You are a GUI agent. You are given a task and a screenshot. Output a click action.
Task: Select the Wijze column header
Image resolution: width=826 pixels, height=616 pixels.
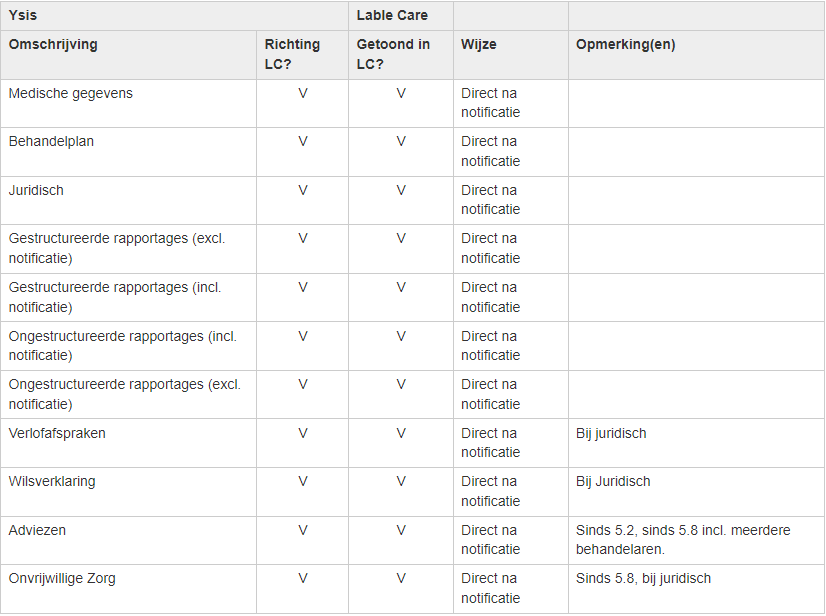(479, 45)
